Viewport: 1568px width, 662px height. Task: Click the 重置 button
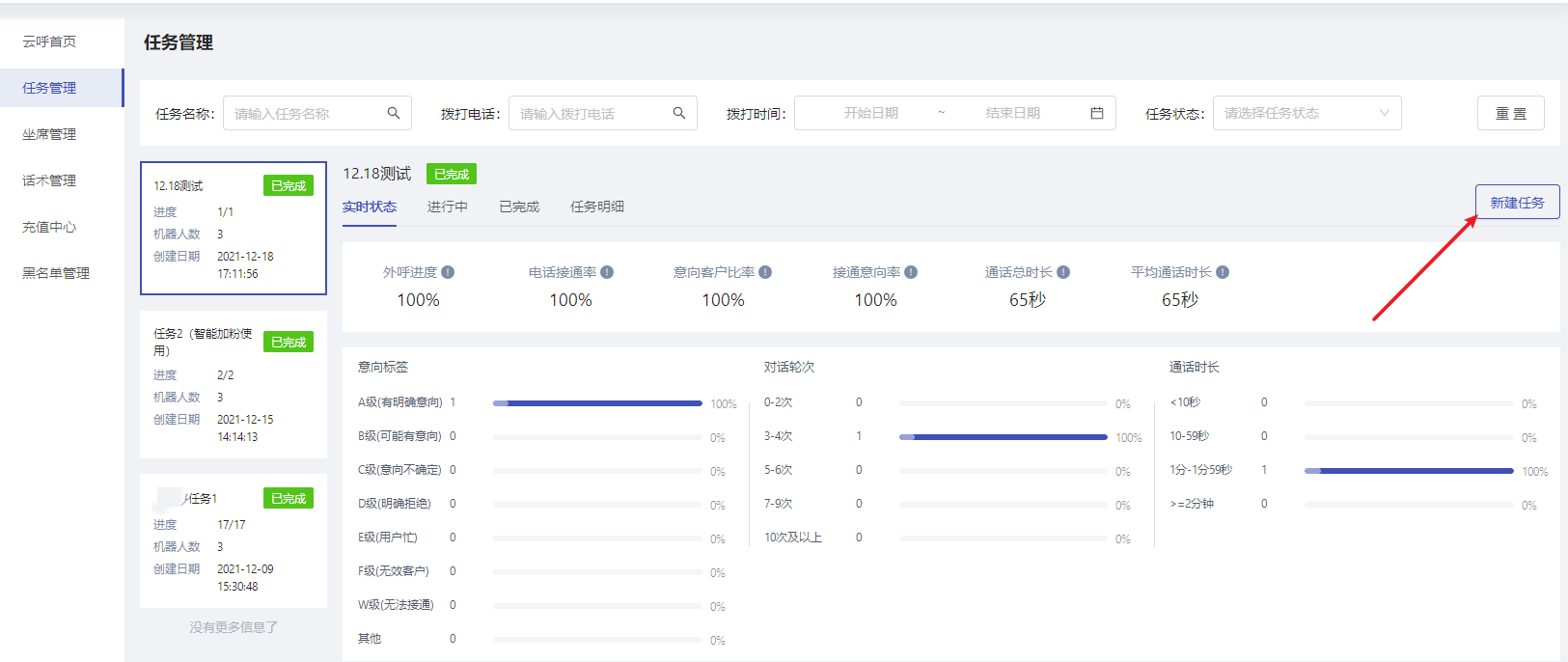(x=1511, y=113)
